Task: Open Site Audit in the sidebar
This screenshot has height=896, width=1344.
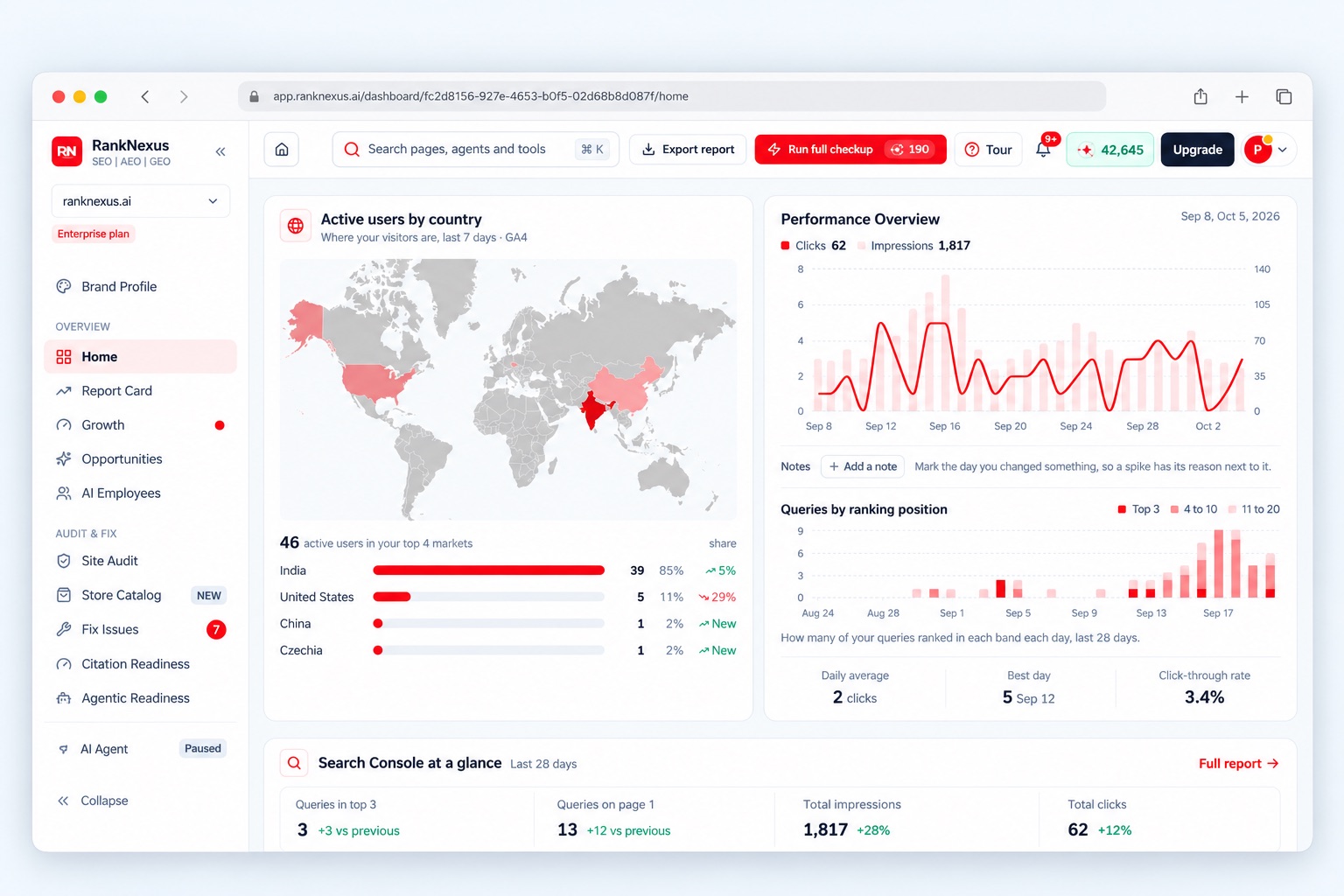Action: (140, 561)
